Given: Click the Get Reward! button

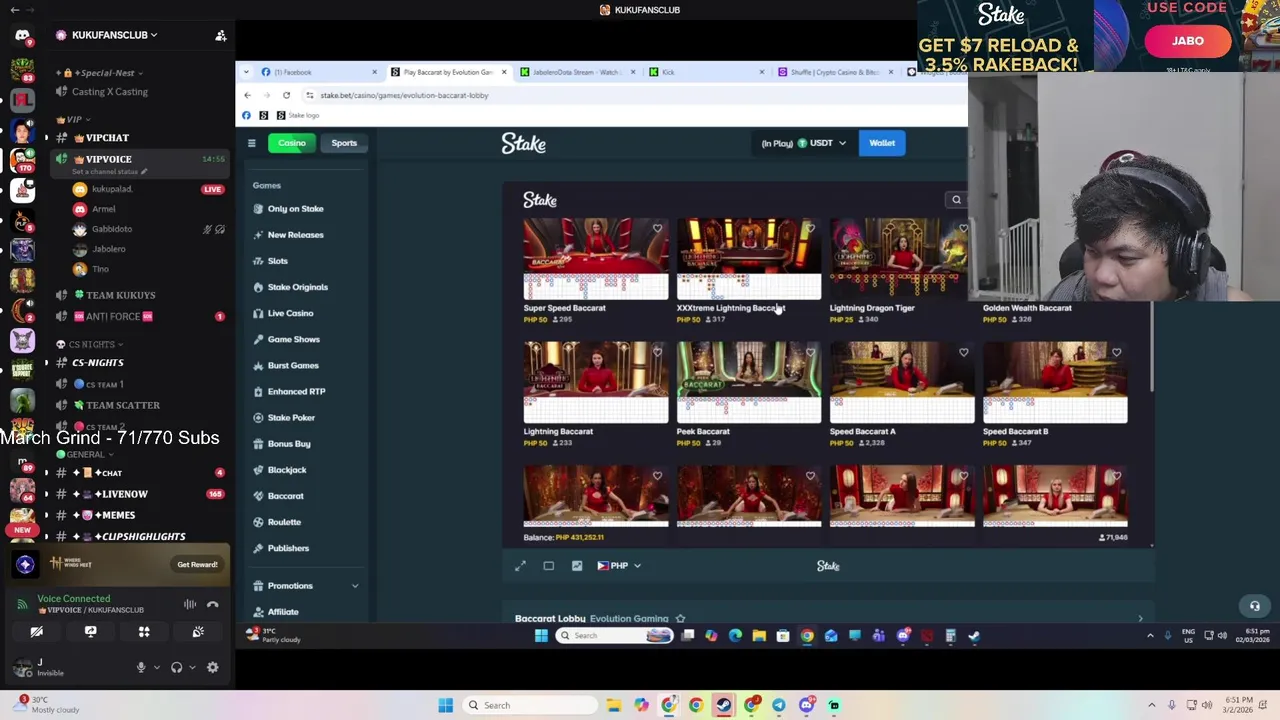Looking at the screenshot, I should pyautogui.click(x=197, y=565).
